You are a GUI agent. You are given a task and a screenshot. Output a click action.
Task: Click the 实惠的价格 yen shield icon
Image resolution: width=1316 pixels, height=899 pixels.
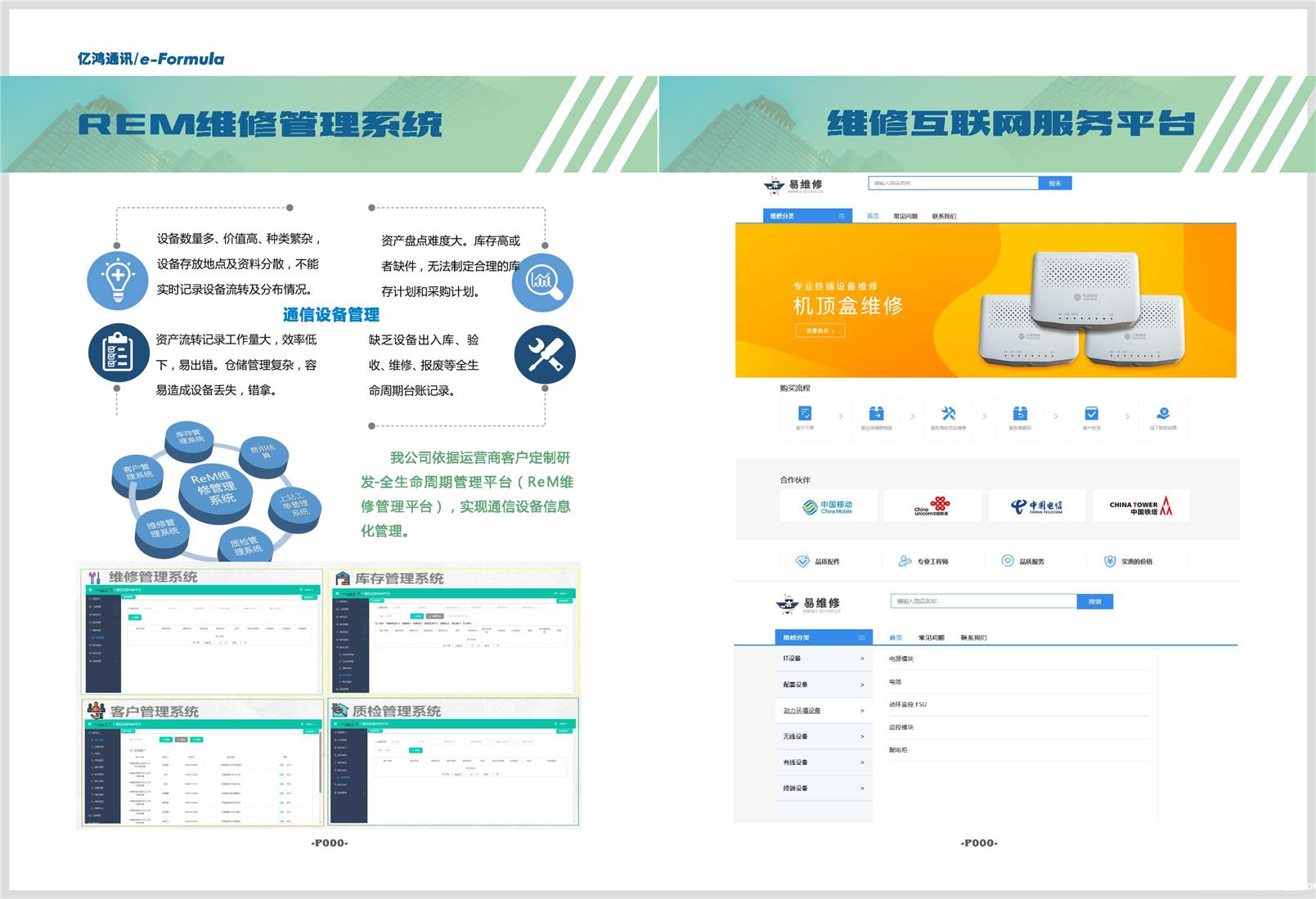coord(1110,561)
